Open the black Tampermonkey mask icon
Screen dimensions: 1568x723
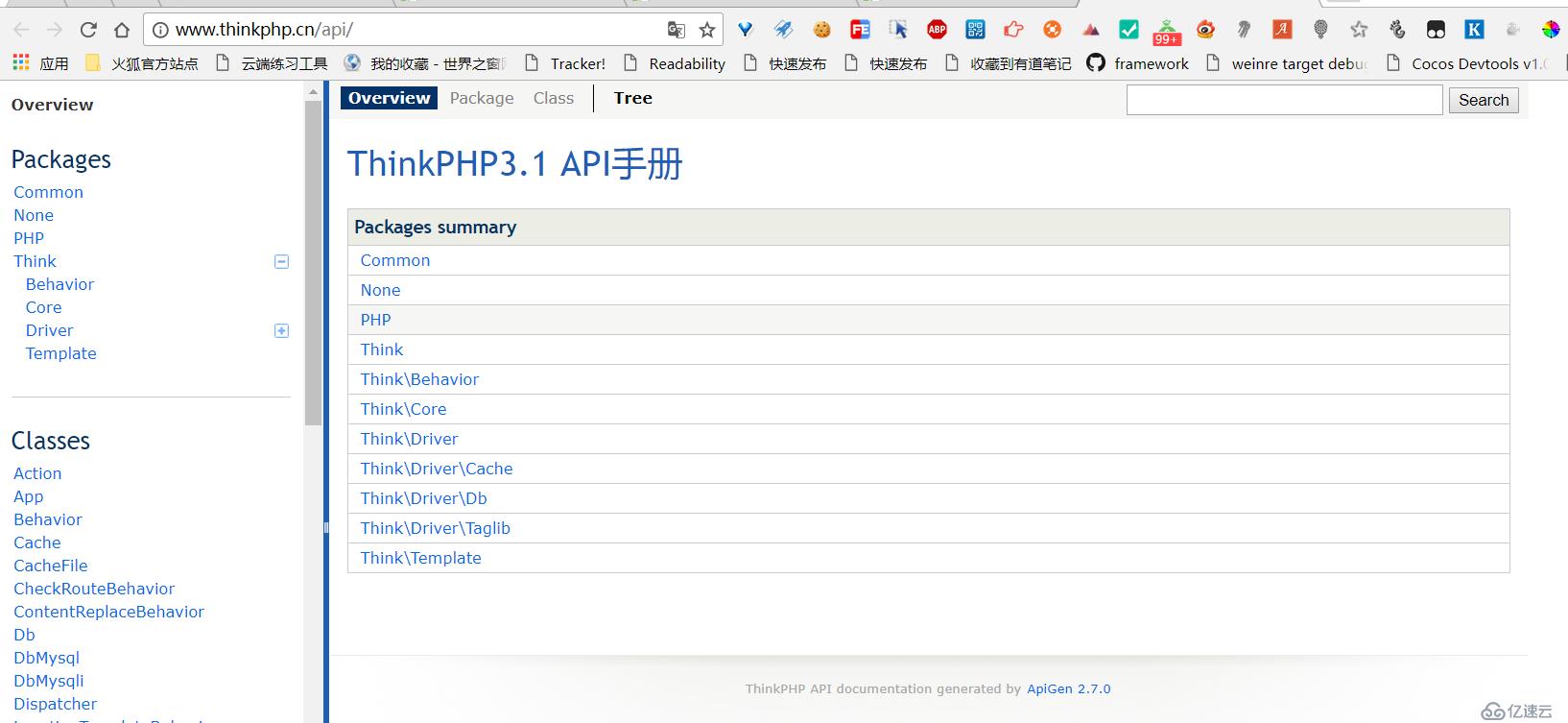(1436, 30)
